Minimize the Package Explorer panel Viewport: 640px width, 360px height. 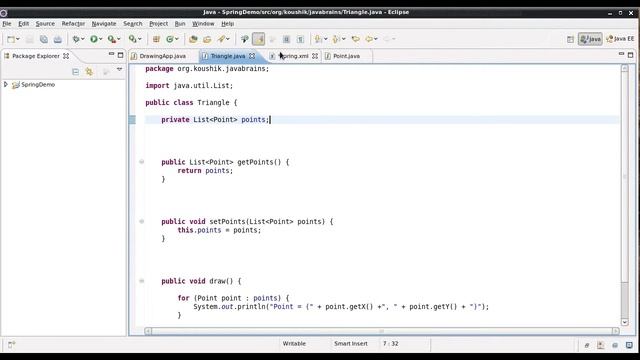[x=111, y=54]
